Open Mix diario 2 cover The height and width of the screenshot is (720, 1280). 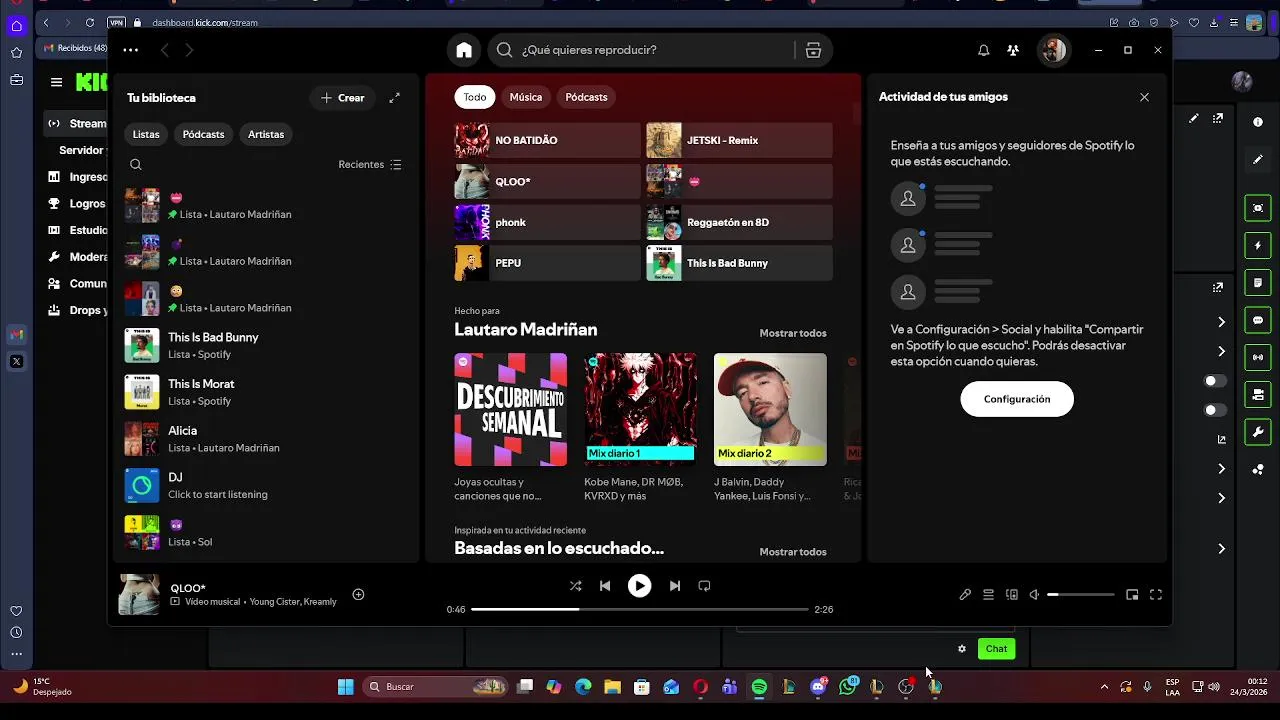tap(770, 410)
